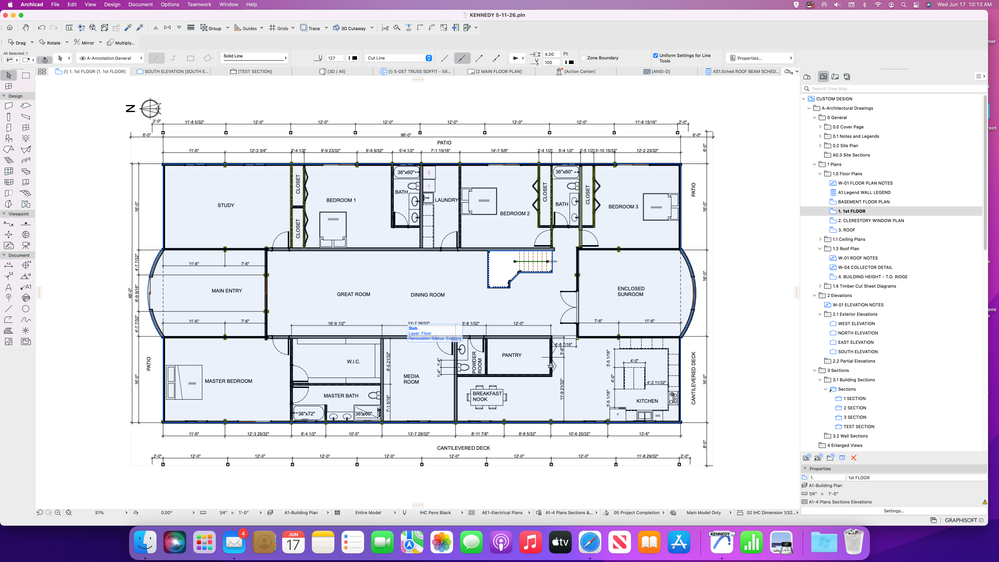
Task: Click the pan hand tool icon
Action: point(25,27)
